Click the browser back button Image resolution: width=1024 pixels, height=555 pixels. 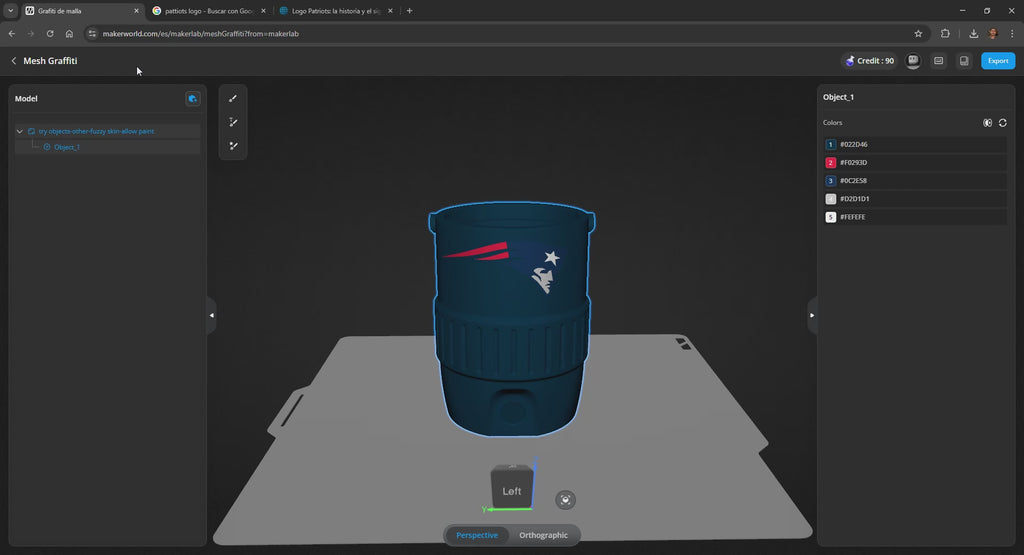[12, 34]
